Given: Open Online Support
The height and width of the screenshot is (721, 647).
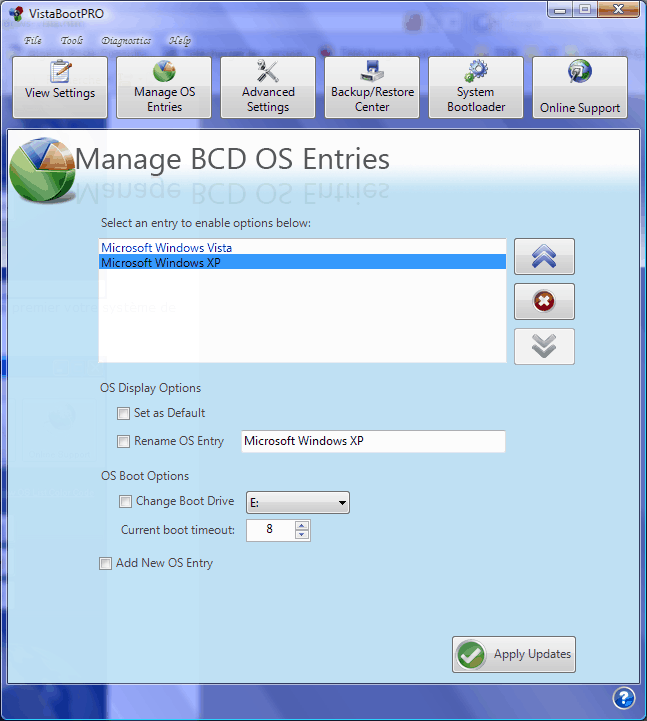Looking at the screenshot, I should pyautogui.click(x=580, y=87).
